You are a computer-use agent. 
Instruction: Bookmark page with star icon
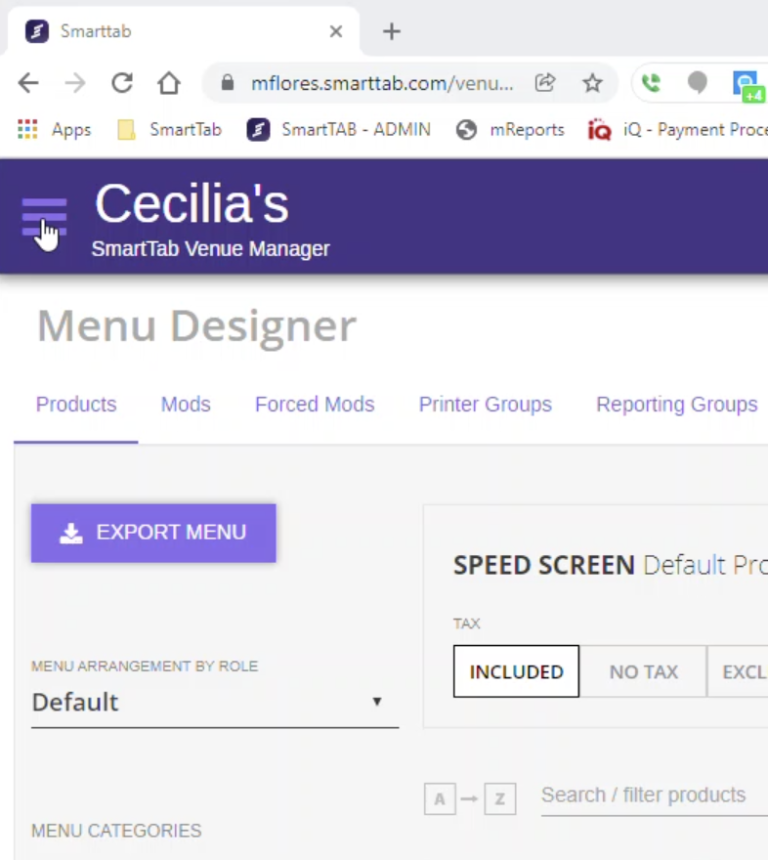click(x=593, y=83)
